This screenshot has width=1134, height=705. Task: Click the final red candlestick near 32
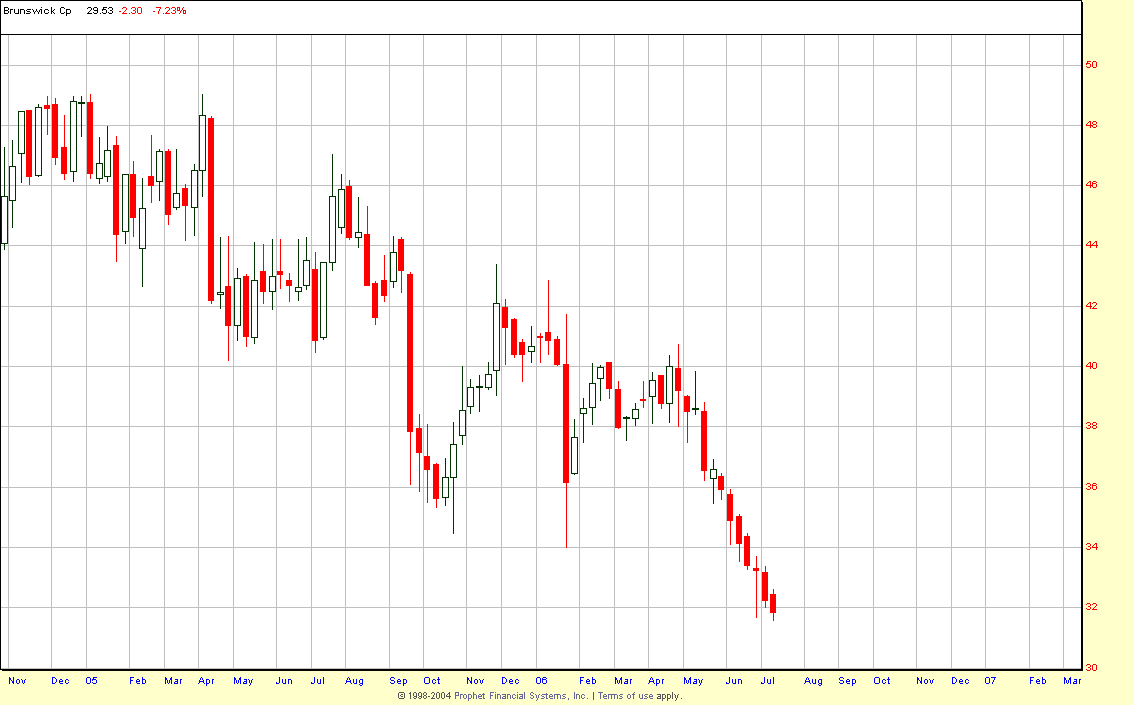coord(773,604)
